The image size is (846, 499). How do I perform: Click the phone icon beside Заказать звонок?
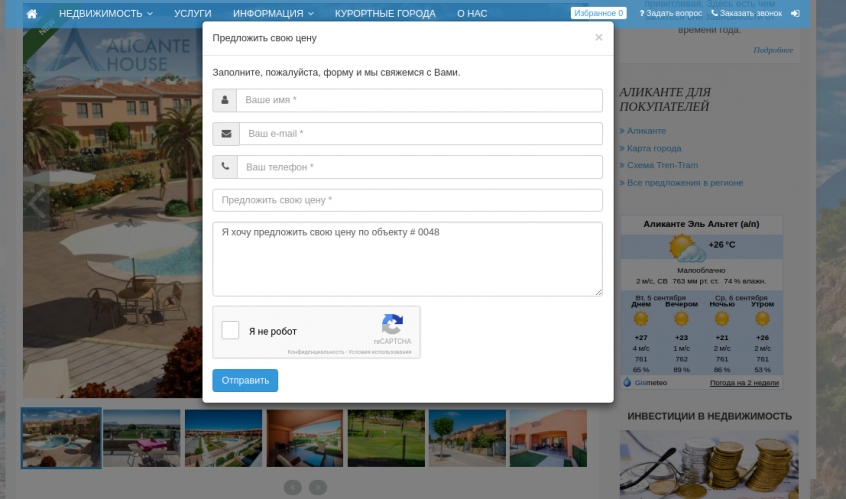tap(715, 14)
